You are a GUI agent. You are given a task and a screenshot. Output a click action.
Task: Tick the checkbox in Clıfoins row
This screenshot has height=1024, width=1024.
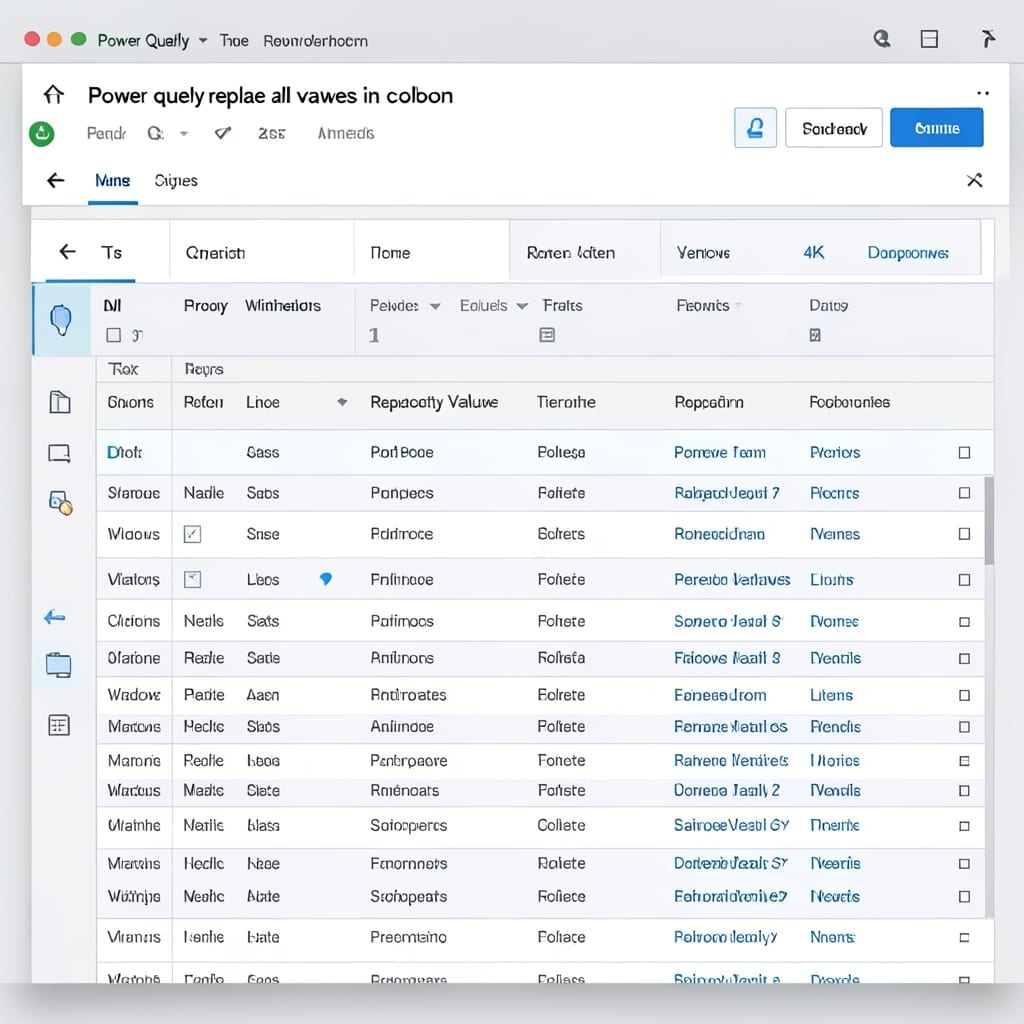(964, 622)
